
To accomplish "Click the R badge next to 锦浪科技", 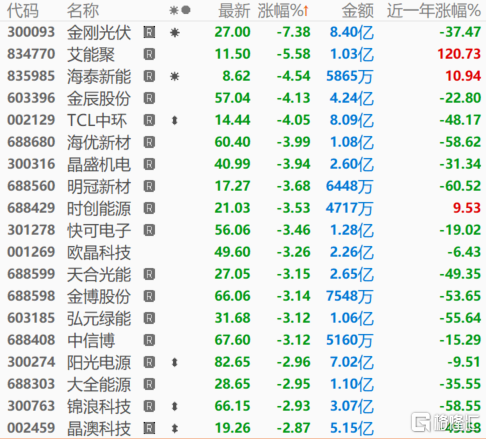I will click(149, 406).
